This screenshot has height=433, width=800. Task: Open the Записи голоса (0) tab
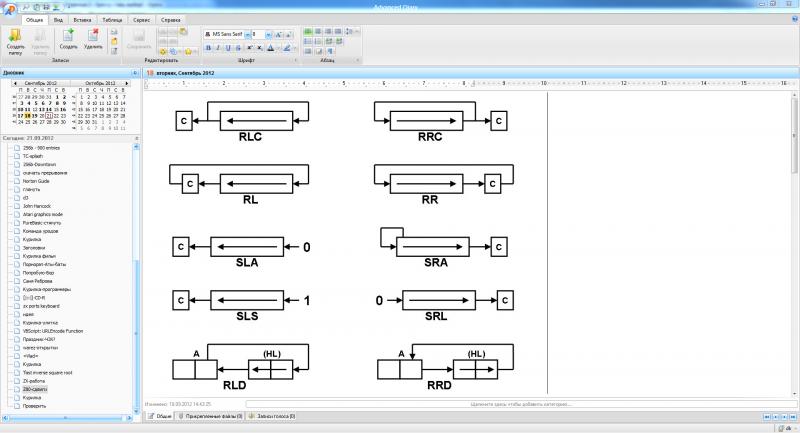(x=274, y=414)
